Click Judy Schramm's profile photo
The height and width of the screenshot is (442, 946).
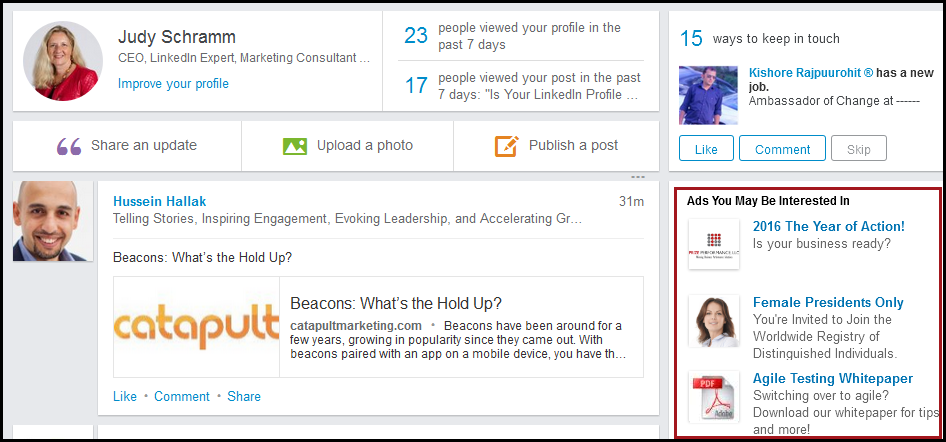pyautogui.click(x=63, y=61)
